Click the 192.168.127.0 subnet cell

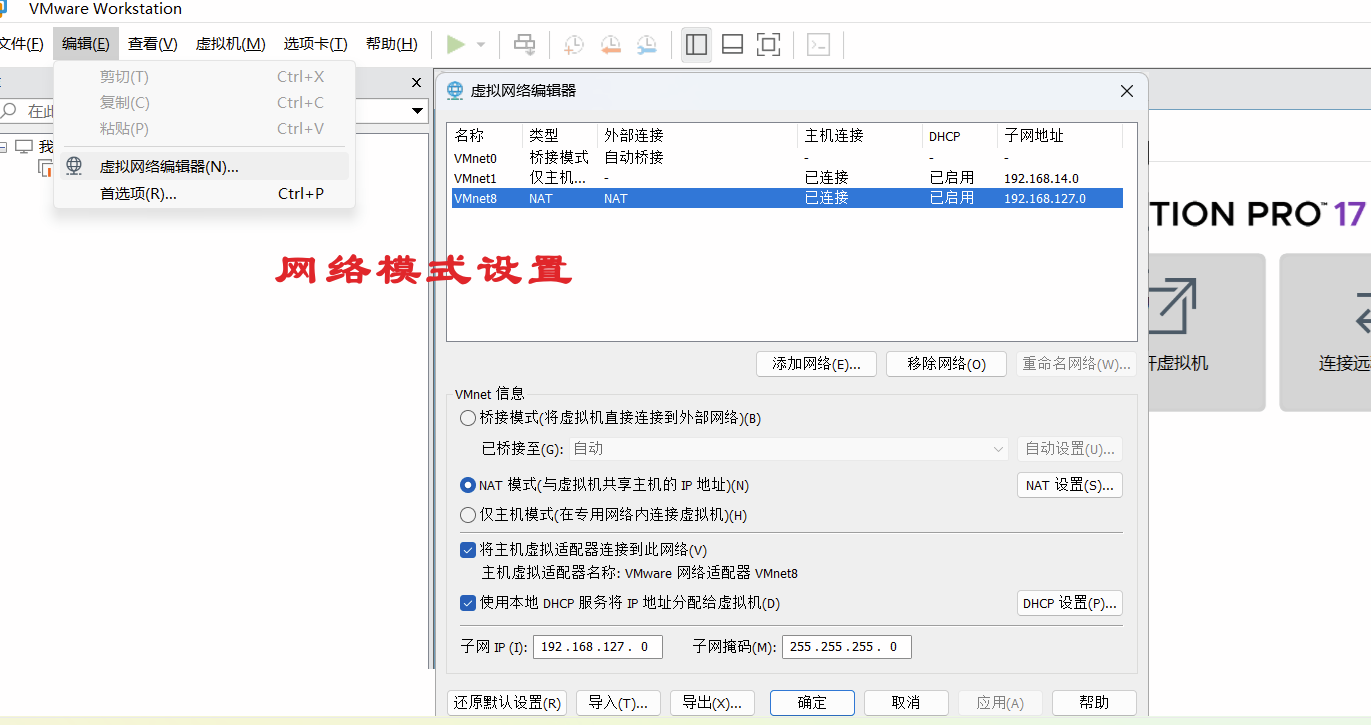[1045, 198]
